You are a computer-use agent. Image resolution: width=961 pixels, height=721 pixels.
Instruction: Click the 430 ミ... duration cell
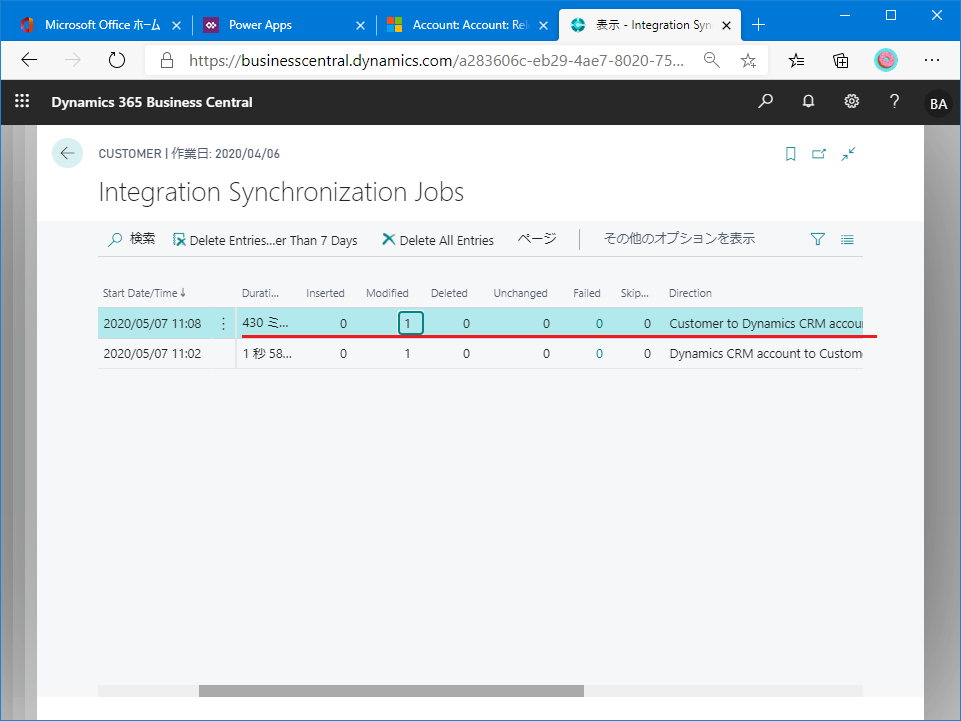pos(265,322)
